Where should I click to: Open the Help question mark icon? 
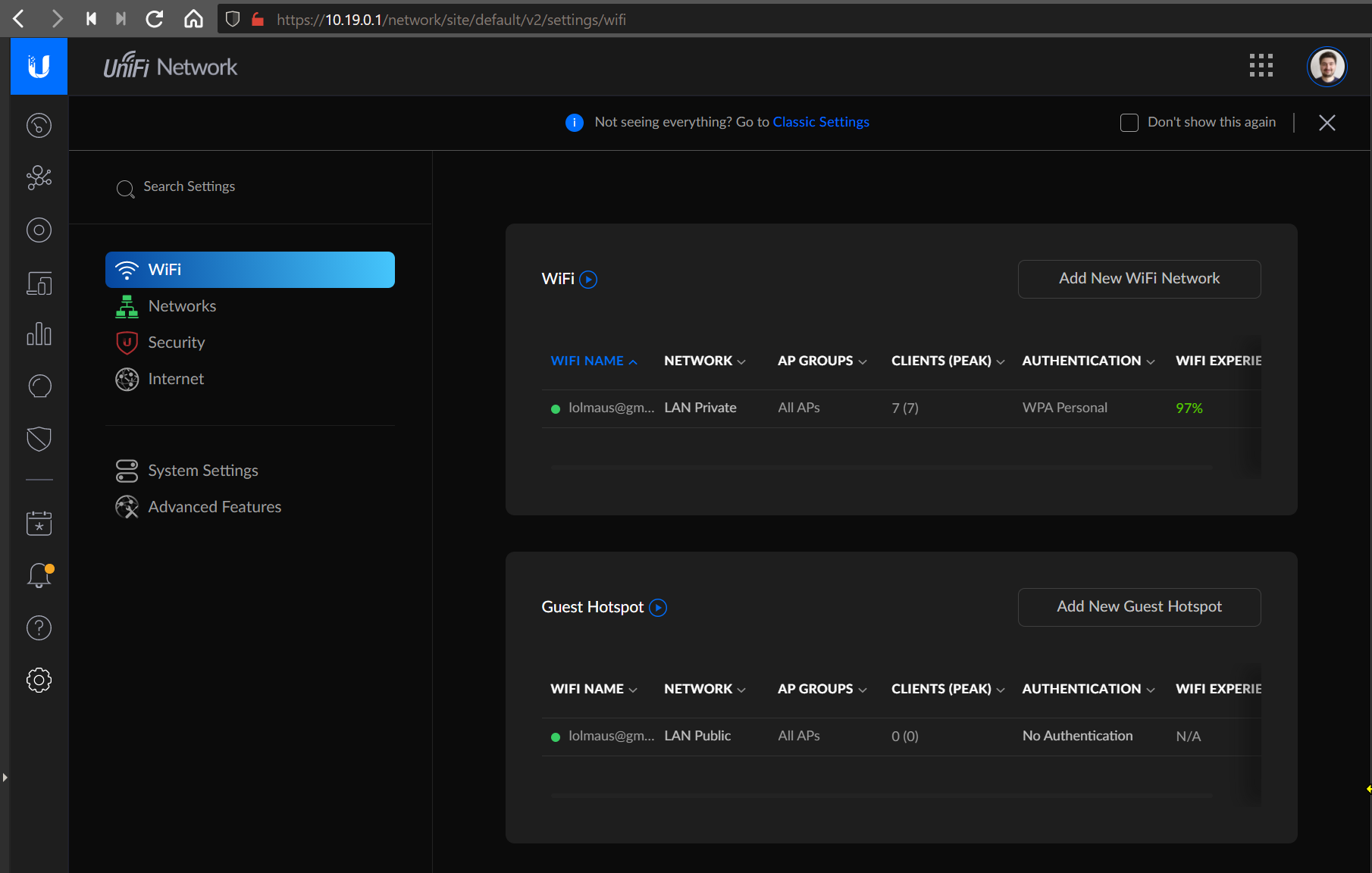point(39,627)
